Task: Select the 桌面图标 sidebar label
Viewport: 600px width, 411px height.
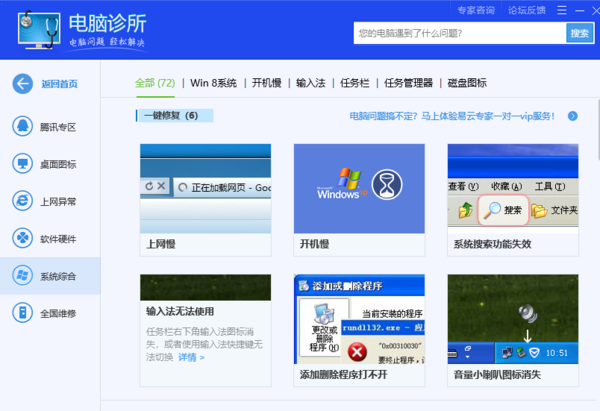Action: (58, 165)
